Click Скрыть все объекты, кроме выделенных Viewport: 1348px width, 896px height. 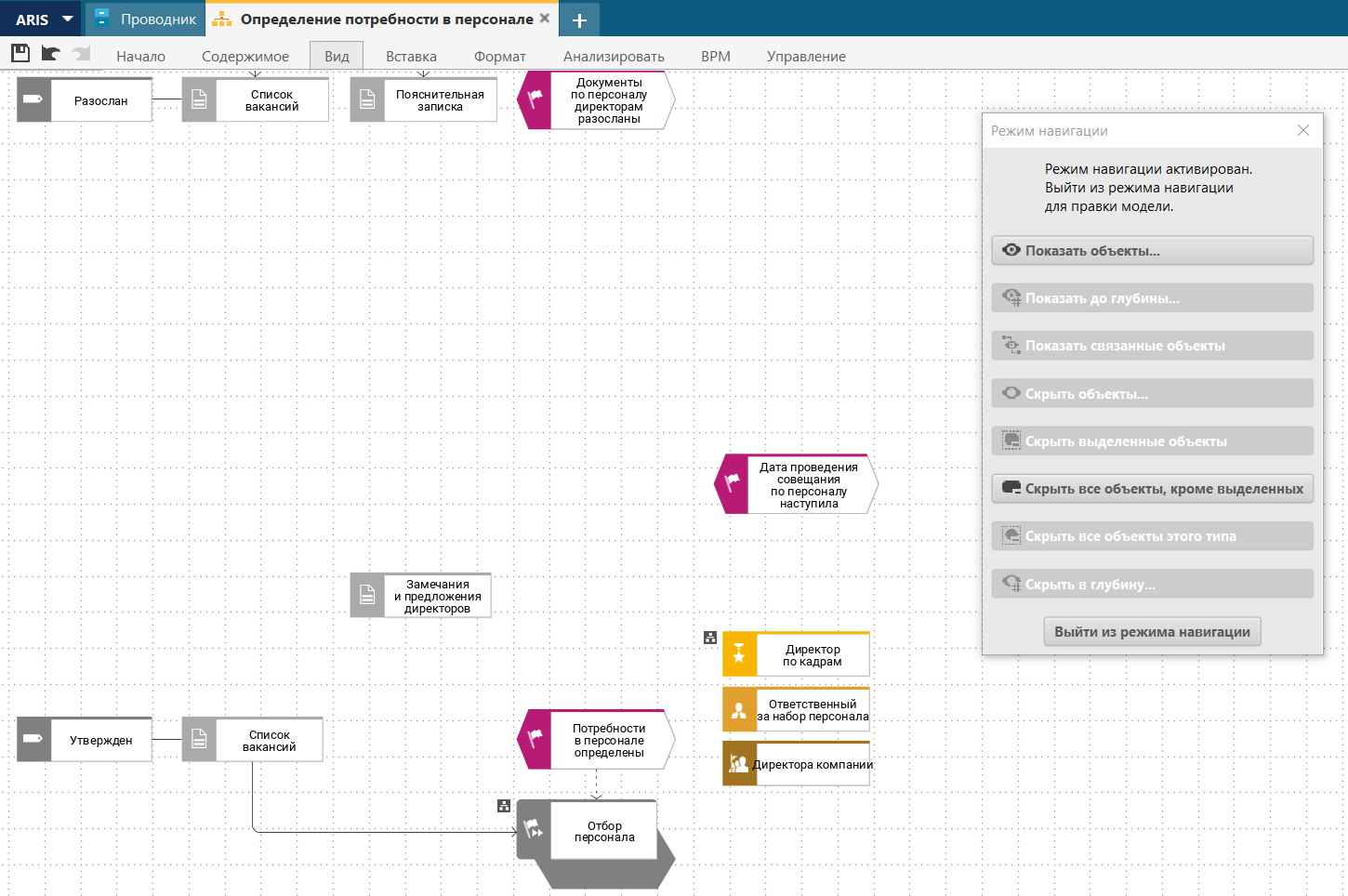1153,488
